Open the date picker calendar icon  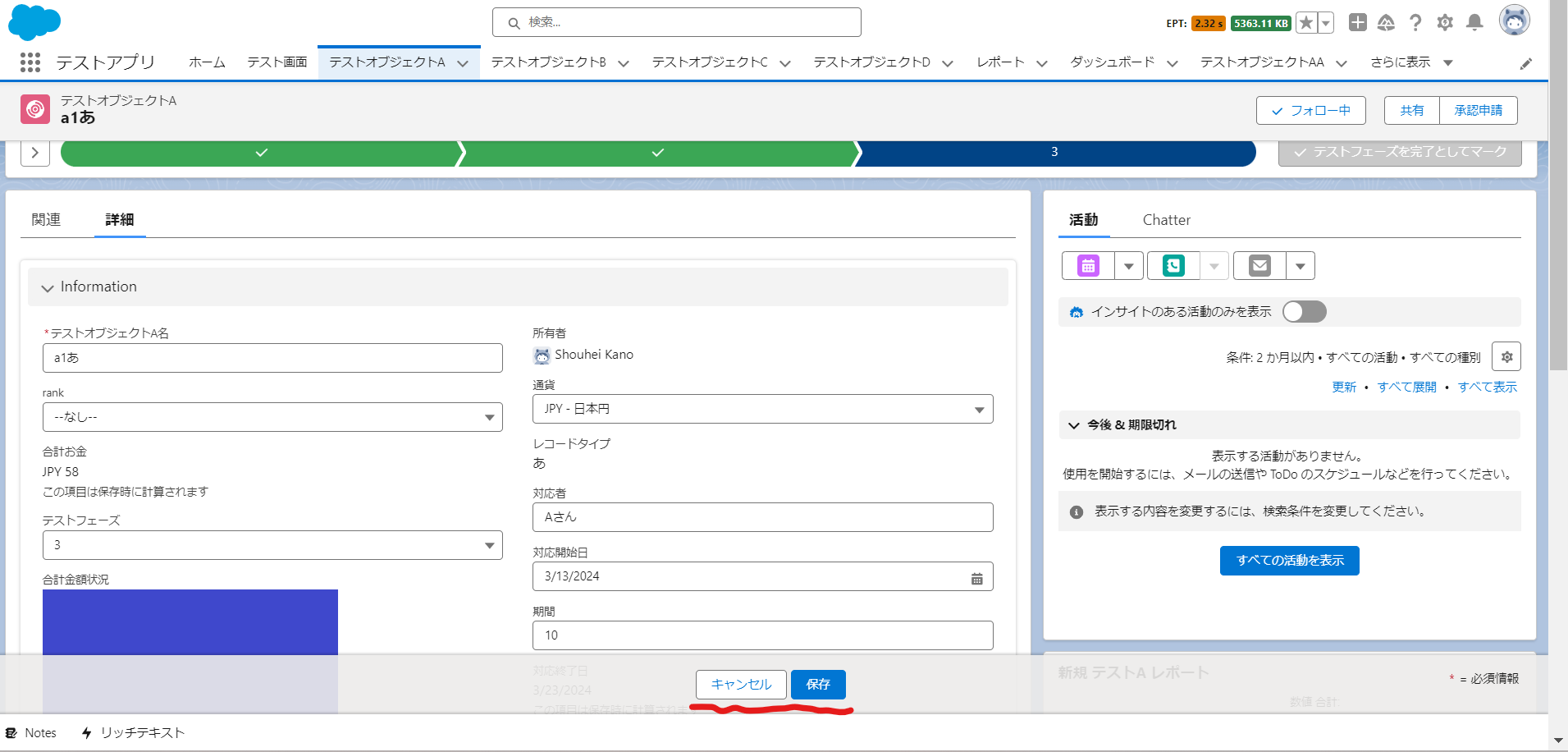click(x=976, y=578)
